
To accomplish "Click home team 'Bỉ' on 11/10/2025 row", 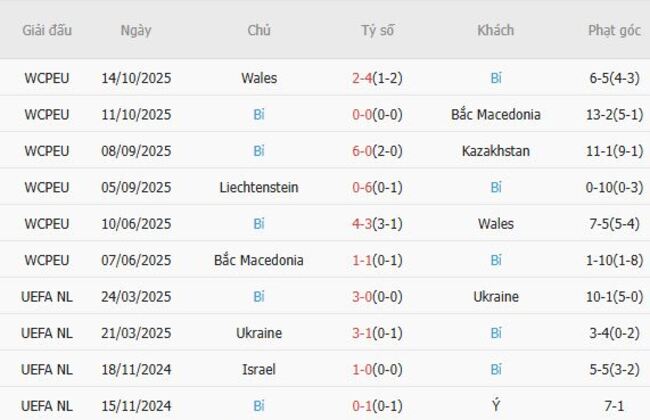I will click(259, 114).
